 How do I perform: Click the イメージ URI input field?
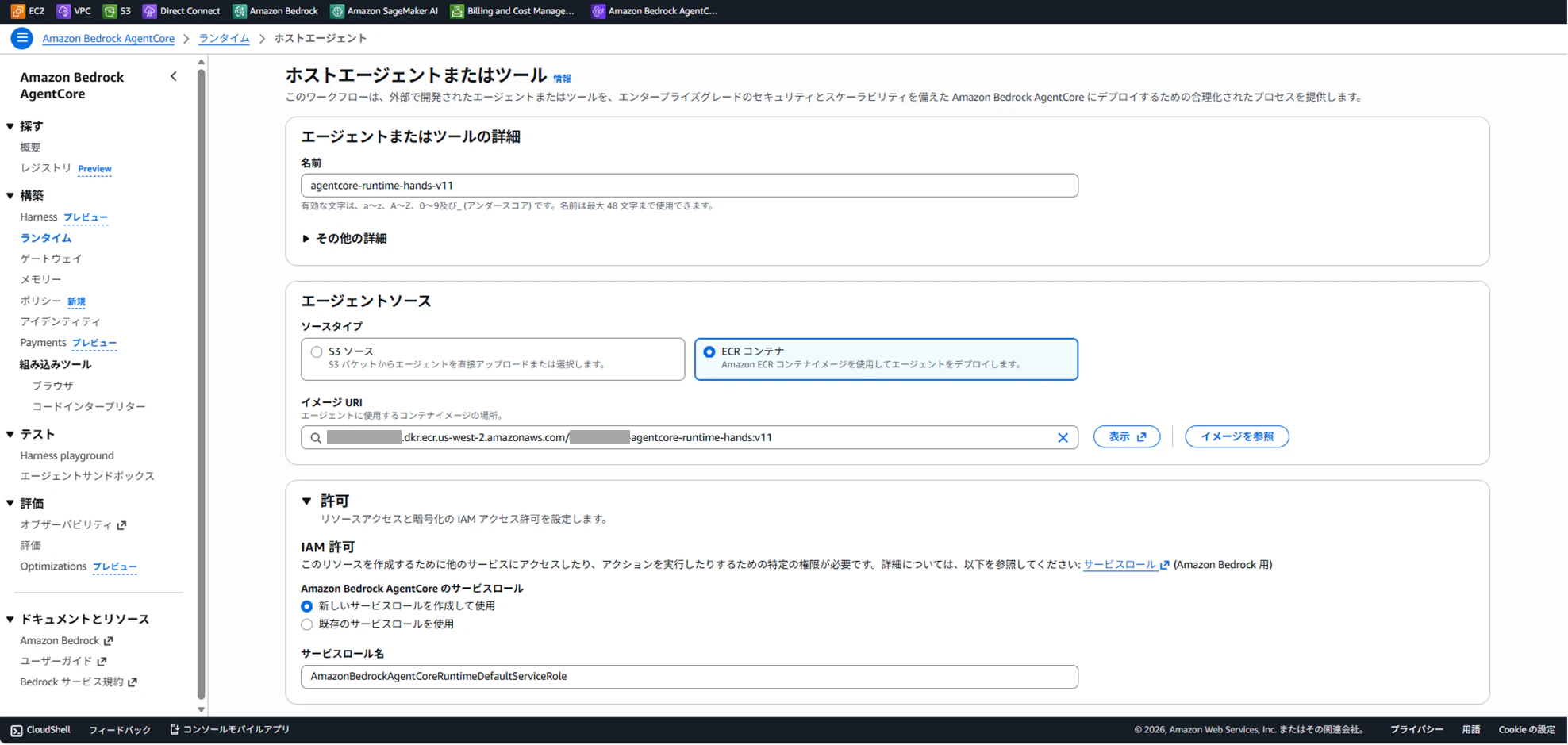[x=689, y=438]
